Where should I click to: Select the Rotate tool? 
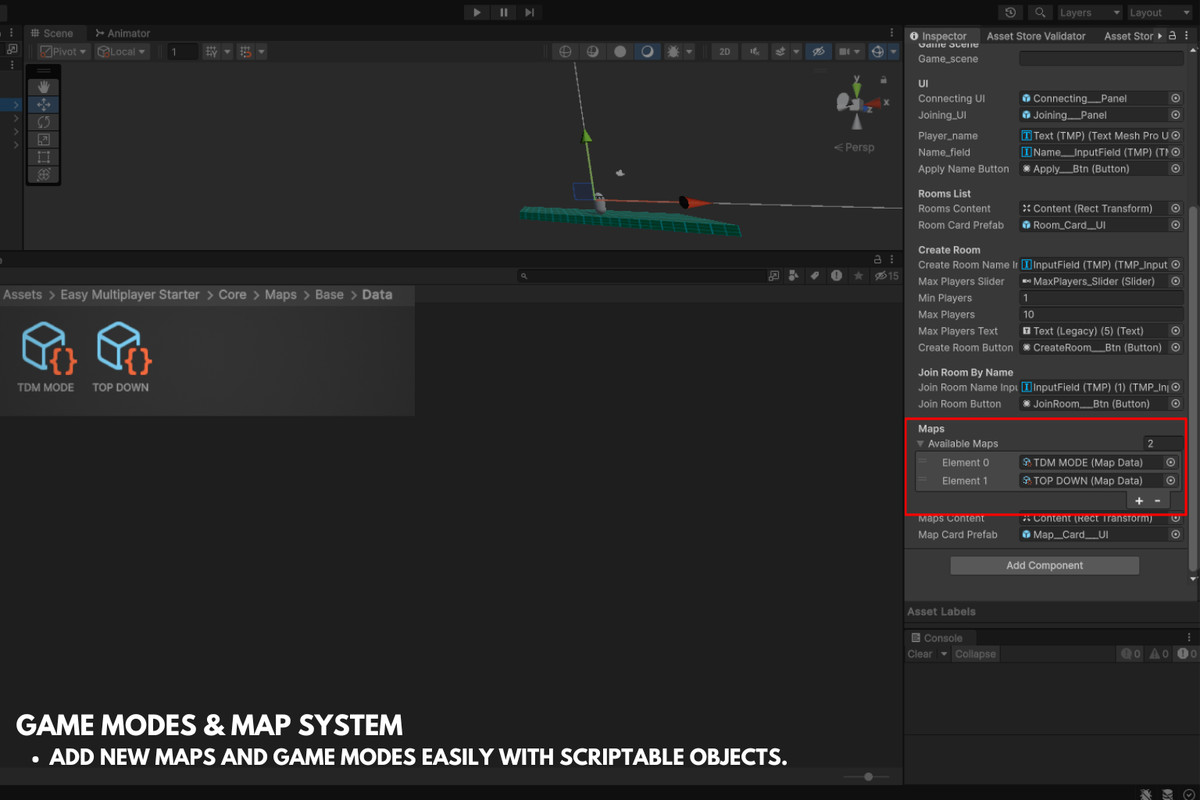tap(43, 122)
